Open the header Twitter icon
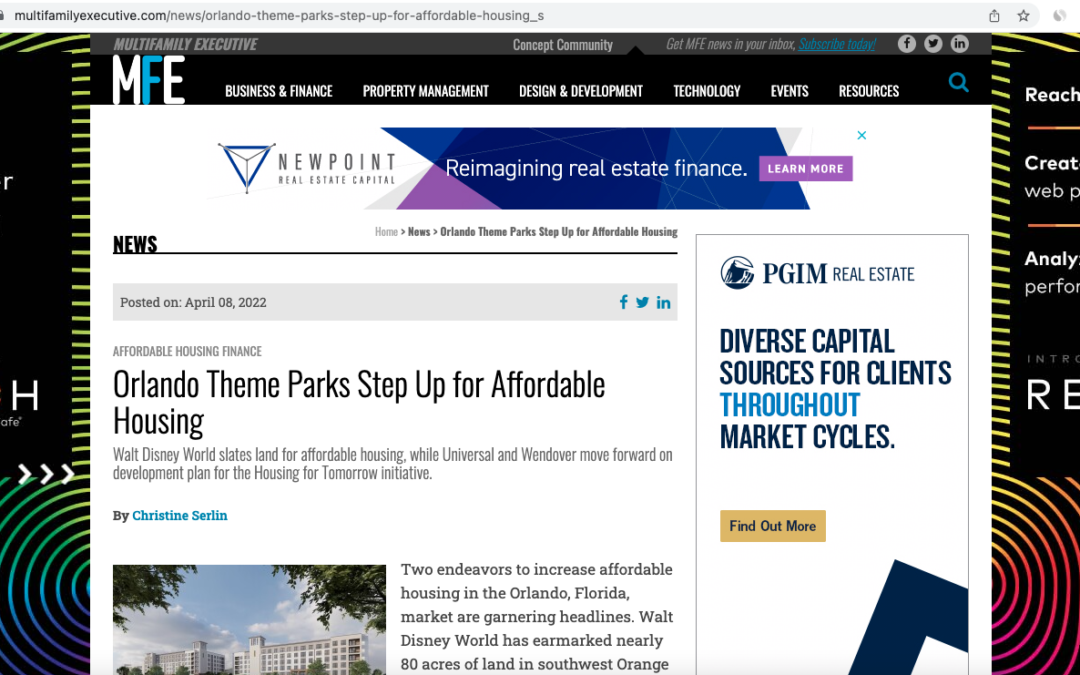The height and width of the screenshot is (675, 1080). [933, 43]
